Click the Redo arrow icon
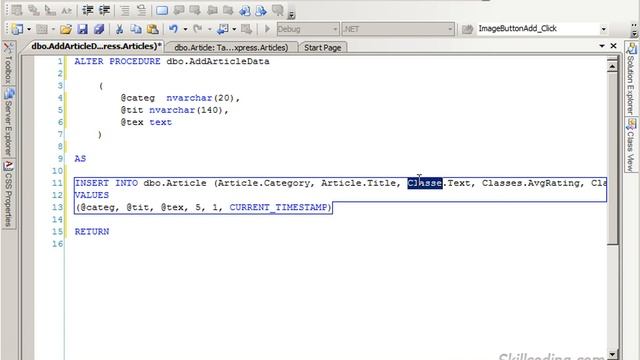Screen dimensions: 640x360 (198, 29)
